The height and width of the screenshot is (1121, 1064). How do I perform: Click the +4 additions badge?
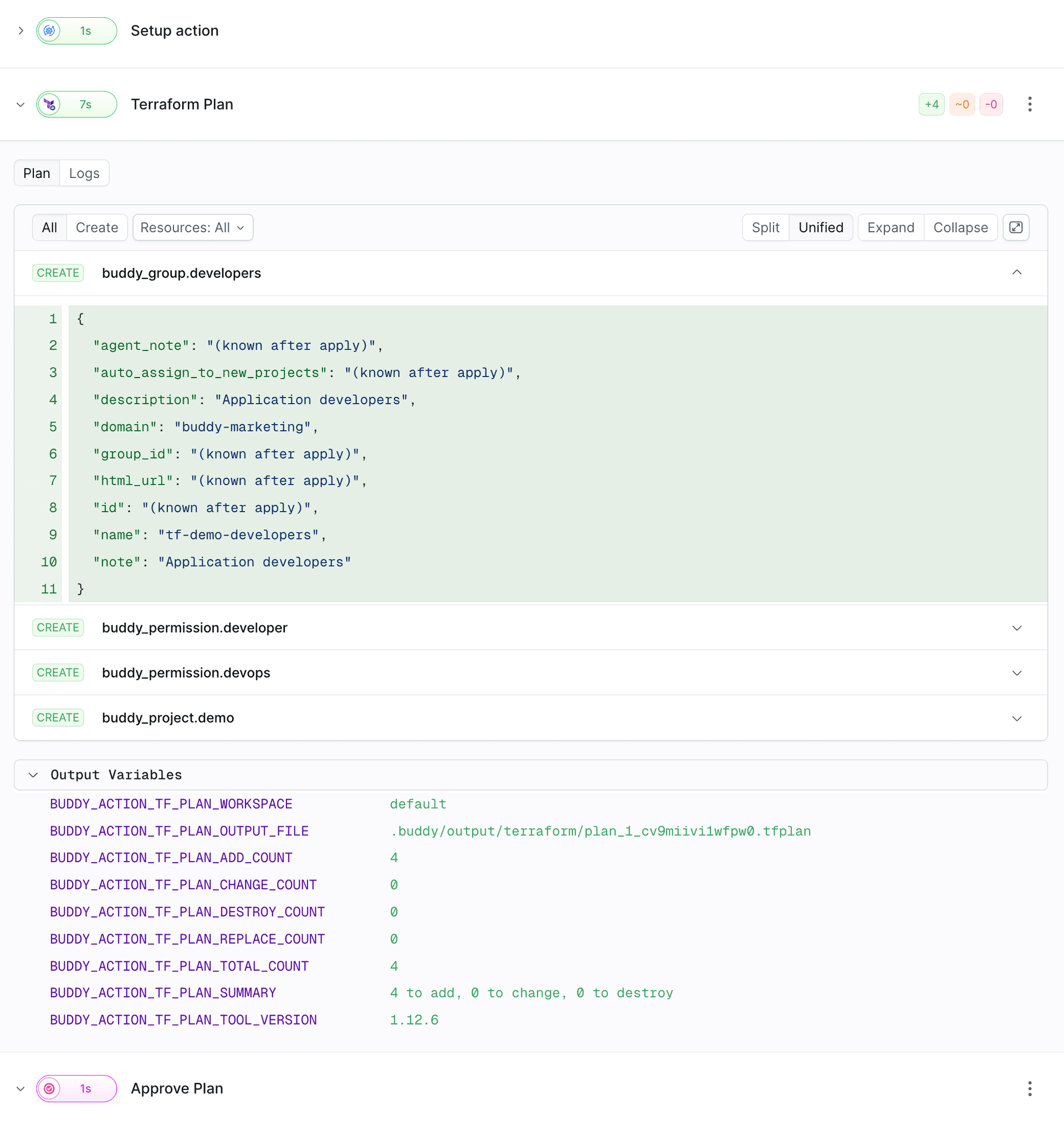click(x=932, y=104)
